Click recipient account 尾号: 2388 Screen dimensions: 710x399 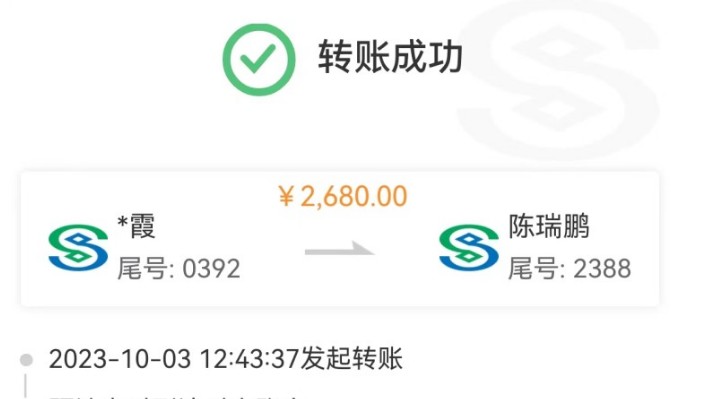[x=570, y=269]
